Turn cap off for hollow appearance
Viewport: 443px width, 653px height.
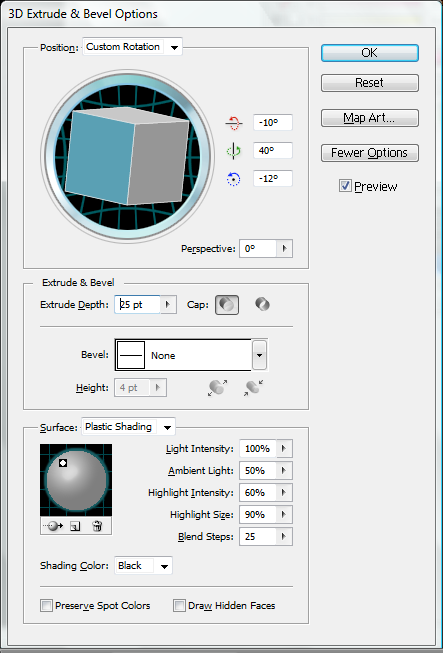[x=262, y=304]
